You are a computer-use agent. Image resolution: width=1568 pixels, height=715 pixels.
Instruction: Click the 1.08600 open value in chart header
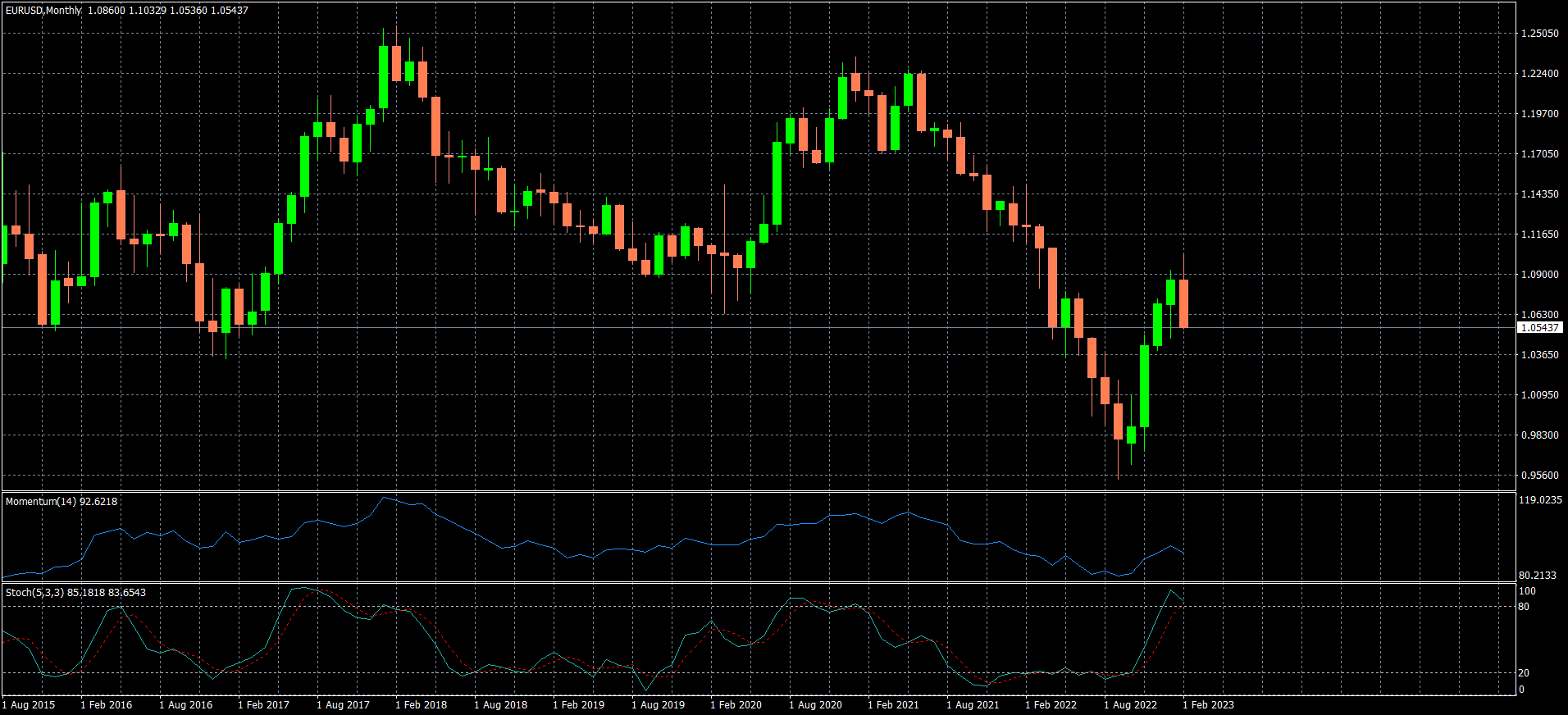(x=106, y=11)
